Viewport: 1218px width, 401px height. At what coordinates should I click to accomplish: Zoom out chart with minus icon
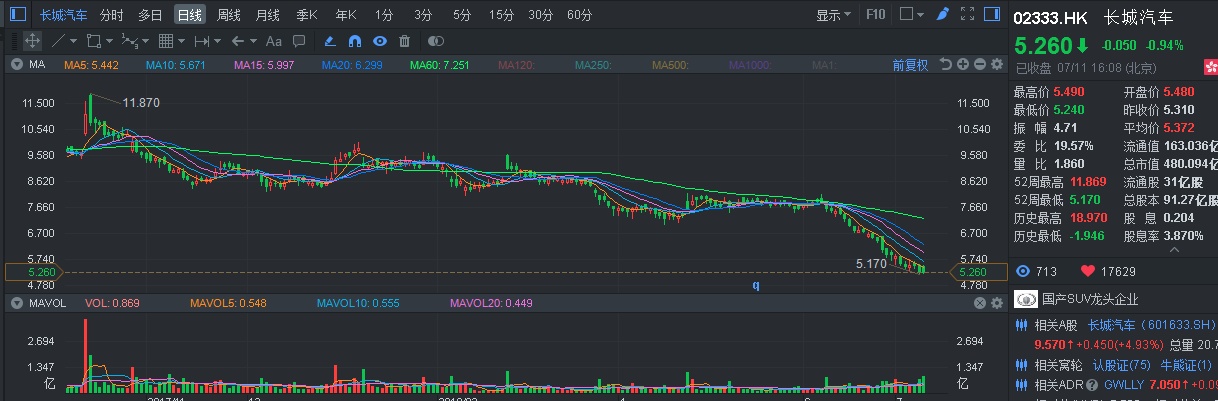[x=978, y=64]
